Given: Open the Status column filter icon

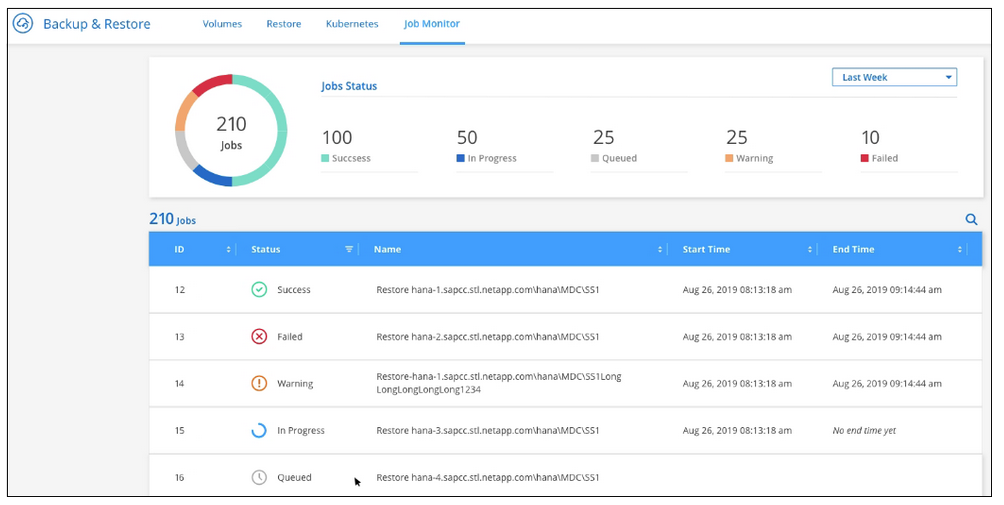Looking at the screenshot, I should 349,250.
